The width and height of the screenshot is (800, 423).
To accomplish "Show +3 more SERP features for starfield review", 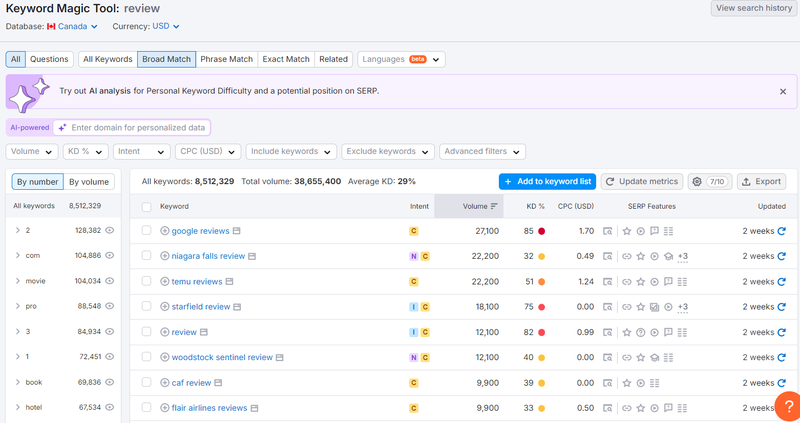I will point(683,307).
